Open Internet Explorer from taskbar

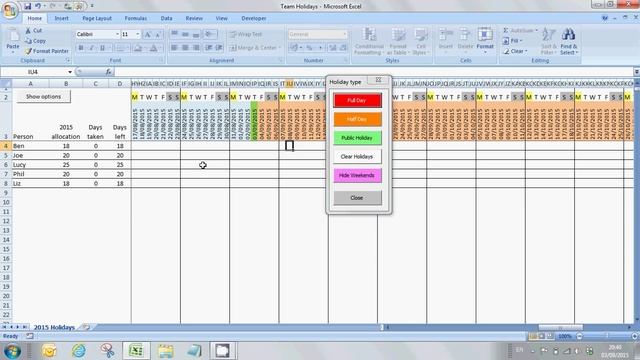pos(78,351)
